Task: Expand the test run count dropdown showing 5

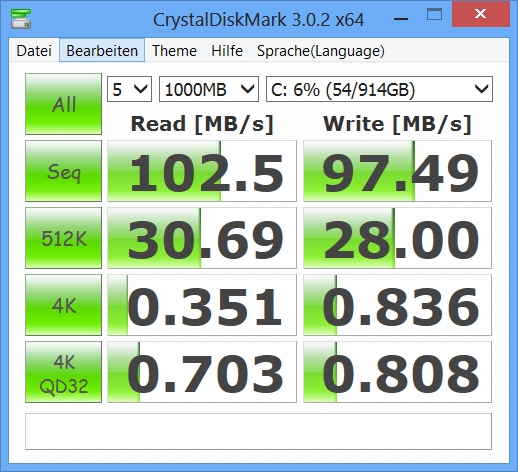Action: coord(130,89)
